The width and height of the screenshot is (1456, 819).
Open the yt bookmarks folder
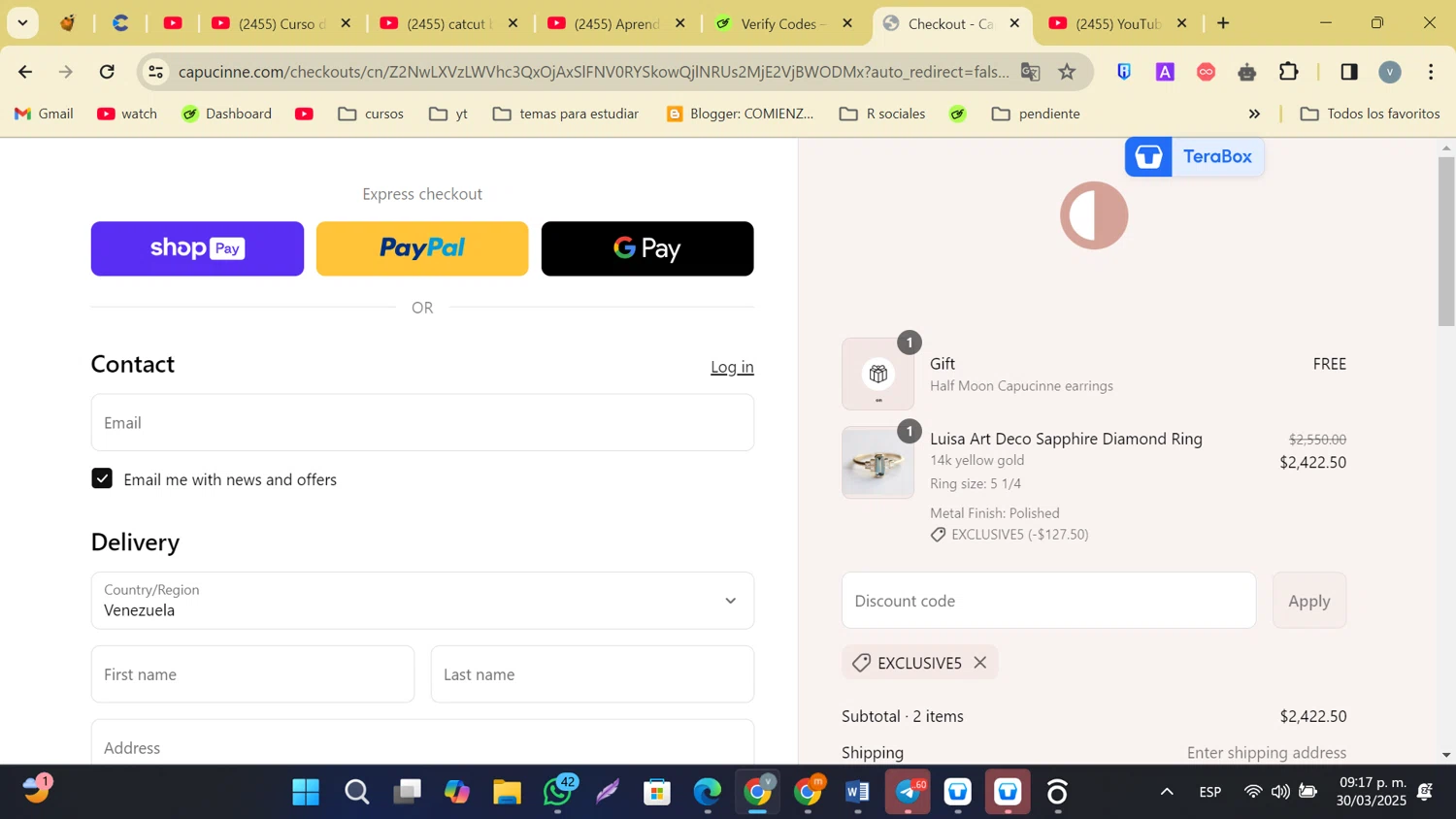click(x=448, y=114)
